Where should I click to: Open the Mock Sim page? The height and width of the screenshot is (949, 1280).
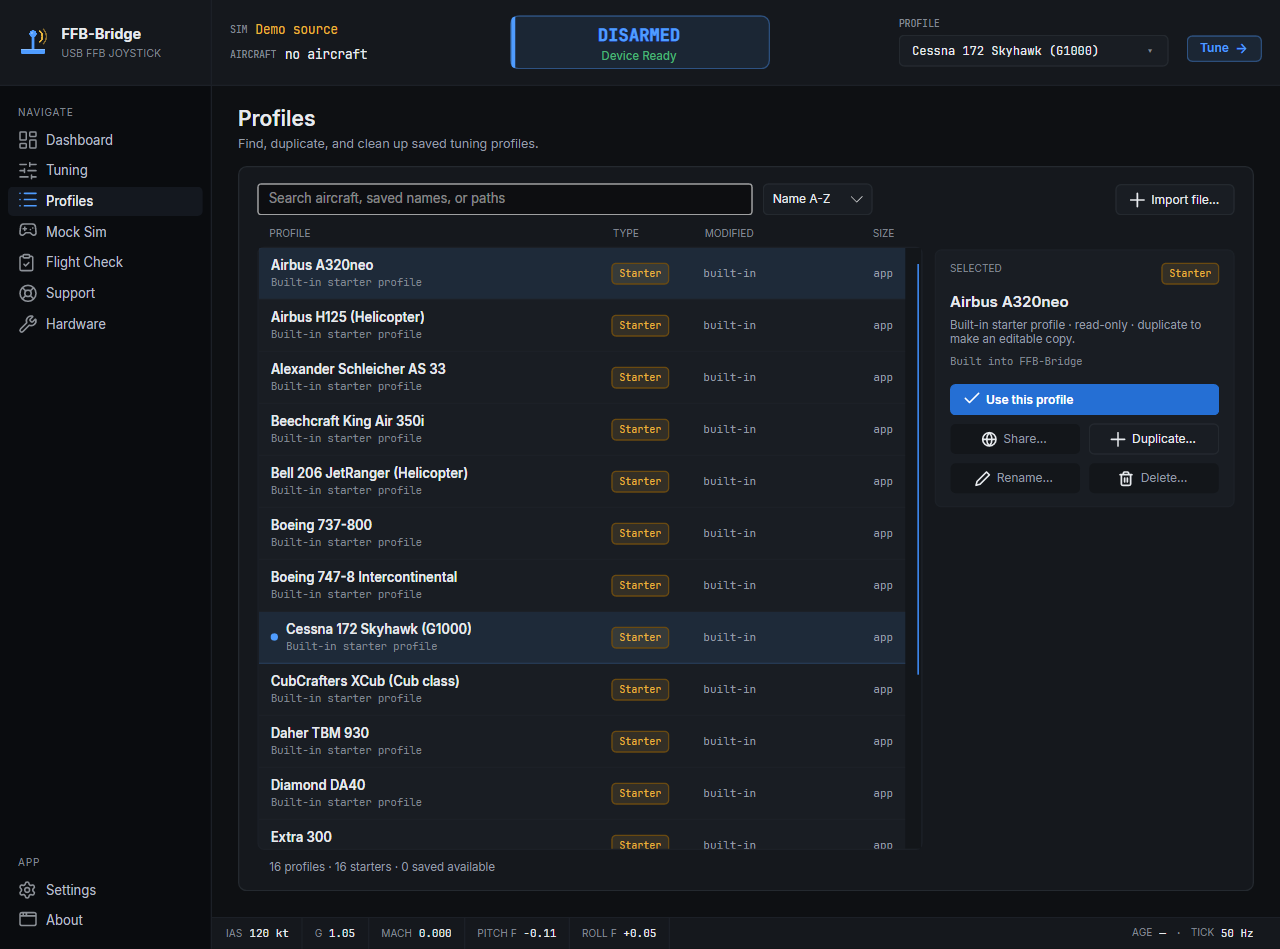(x=105, y=232)
